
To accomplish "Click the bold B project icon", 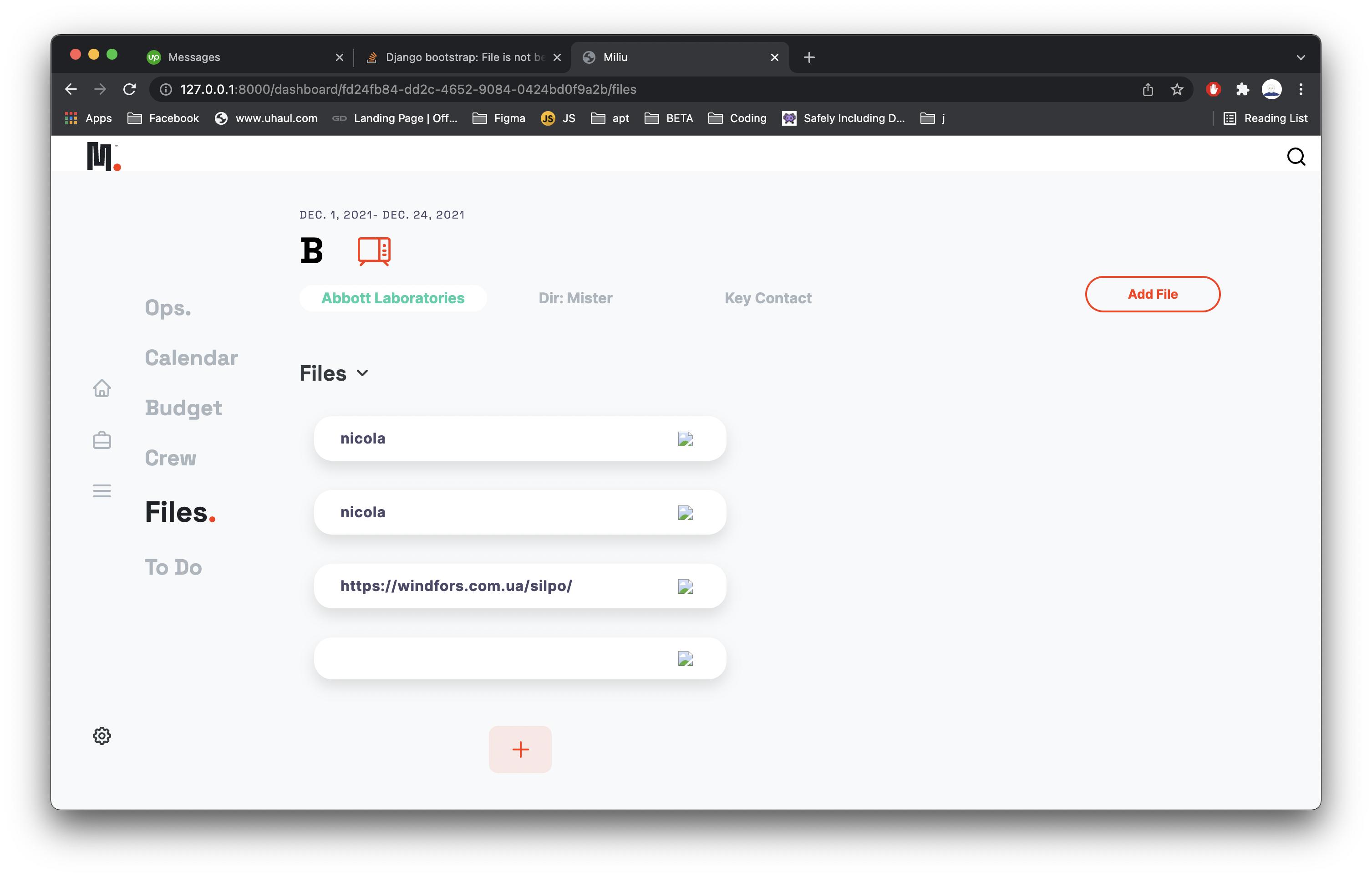I will (x=312, y=251).
